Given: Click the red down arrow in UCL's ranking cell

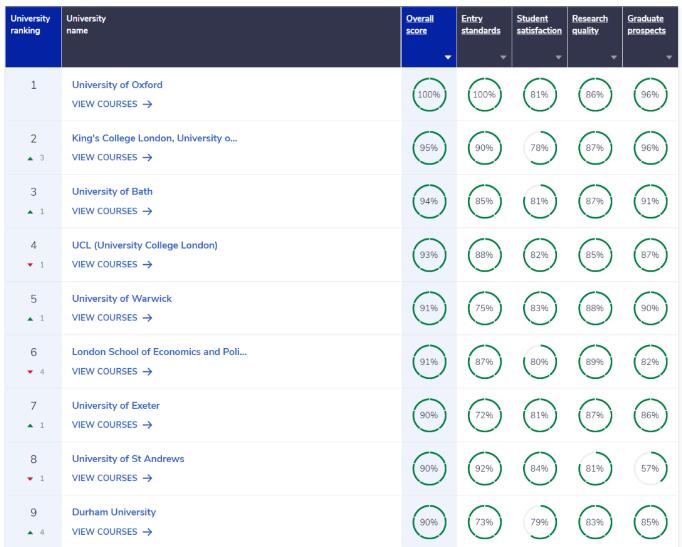Looking at the screenshot, I should (x=30, y=265).
